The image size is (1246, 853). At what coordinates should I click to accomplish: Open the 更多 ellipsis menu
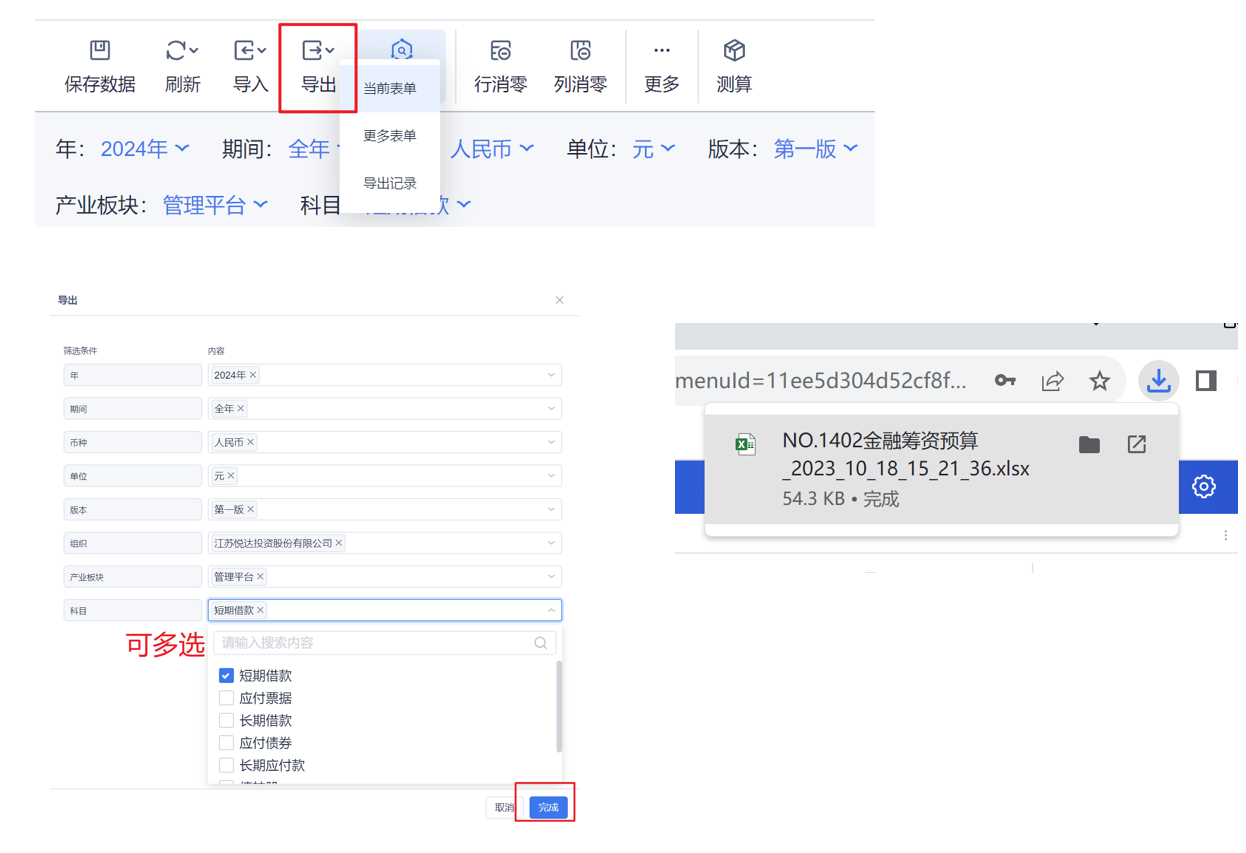coord(661,51)
